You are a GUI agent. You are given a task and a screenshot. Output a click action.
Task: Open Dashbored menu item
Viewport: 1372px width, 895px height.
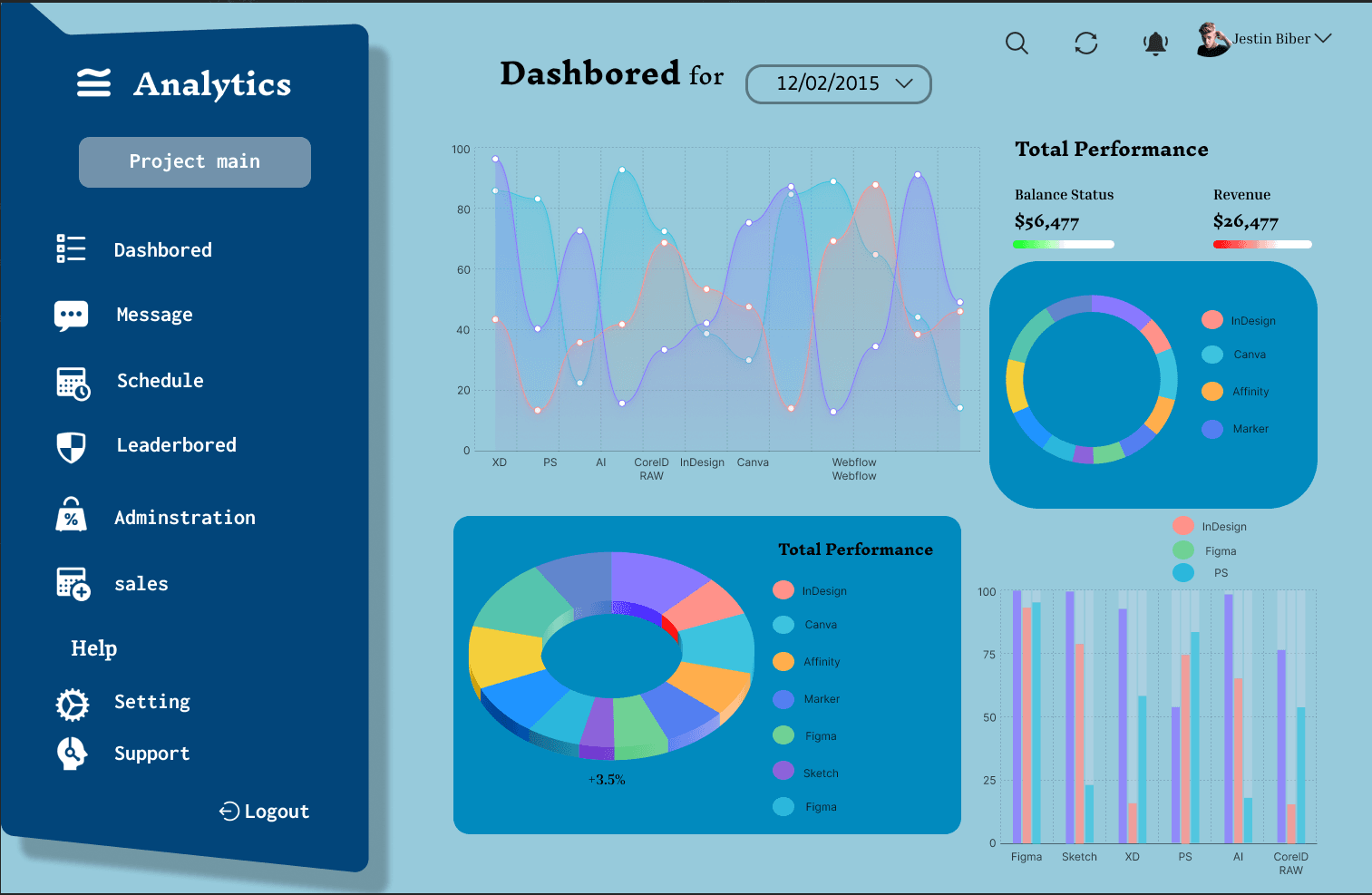[163, 250]
